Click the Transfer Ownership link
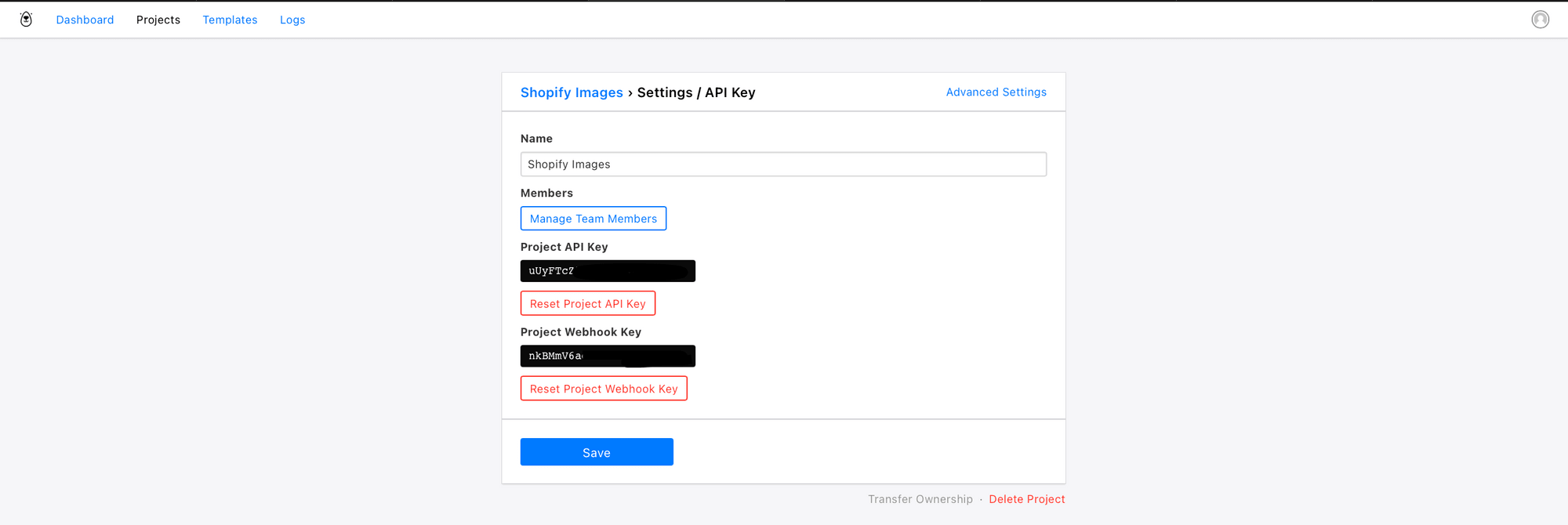This screenshot has width=1568, height=525. (x=920, y=499)
